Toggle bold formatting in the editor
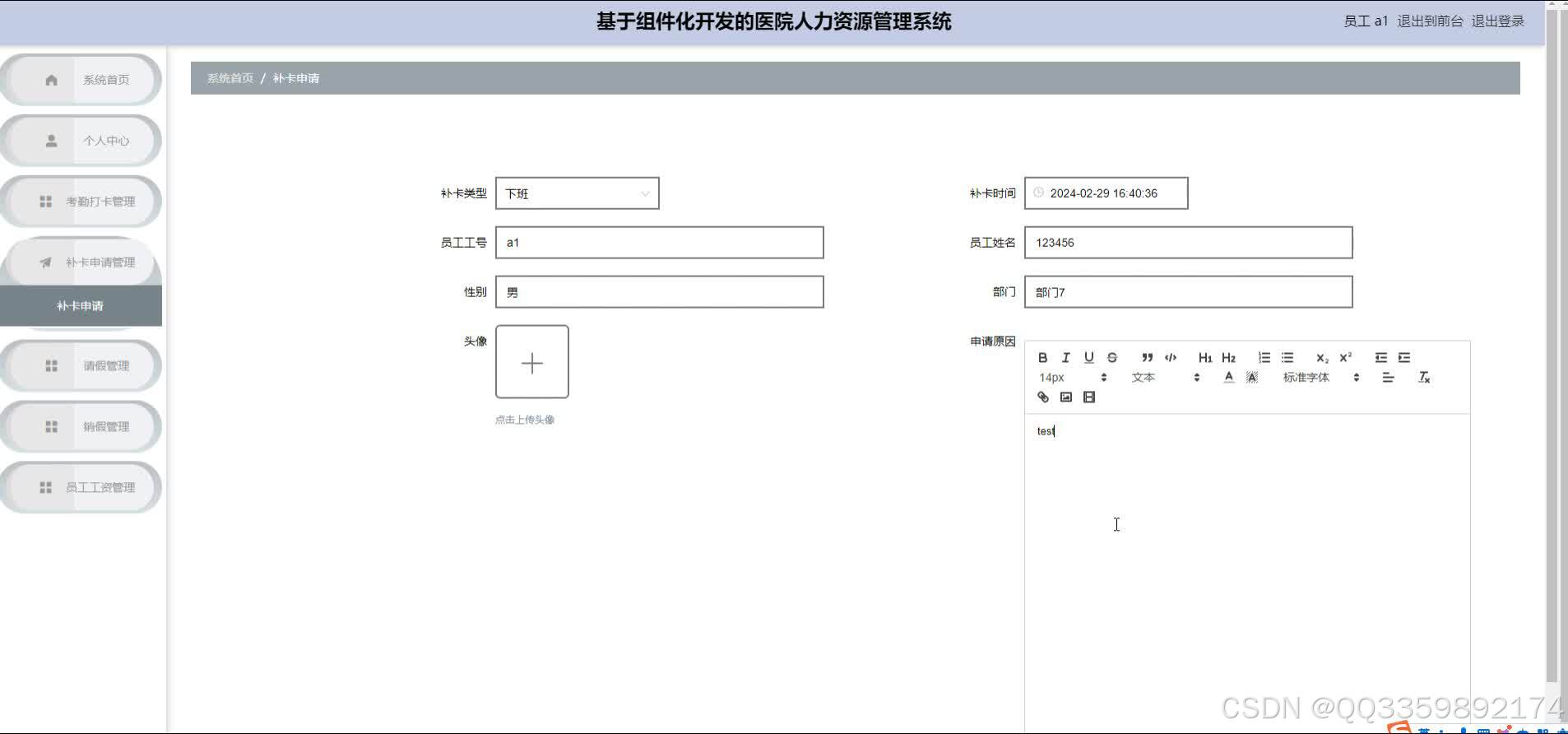This screenshot has height=734, width=1568. point(1042,358)
